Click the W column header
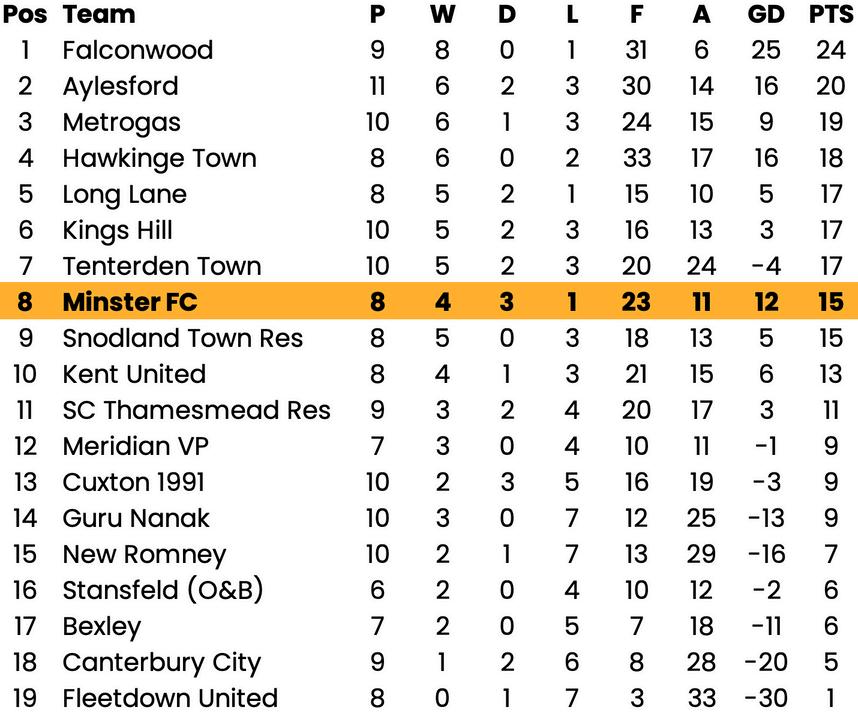The height and width of the screenshot is (713, 858). pos(442,14)
